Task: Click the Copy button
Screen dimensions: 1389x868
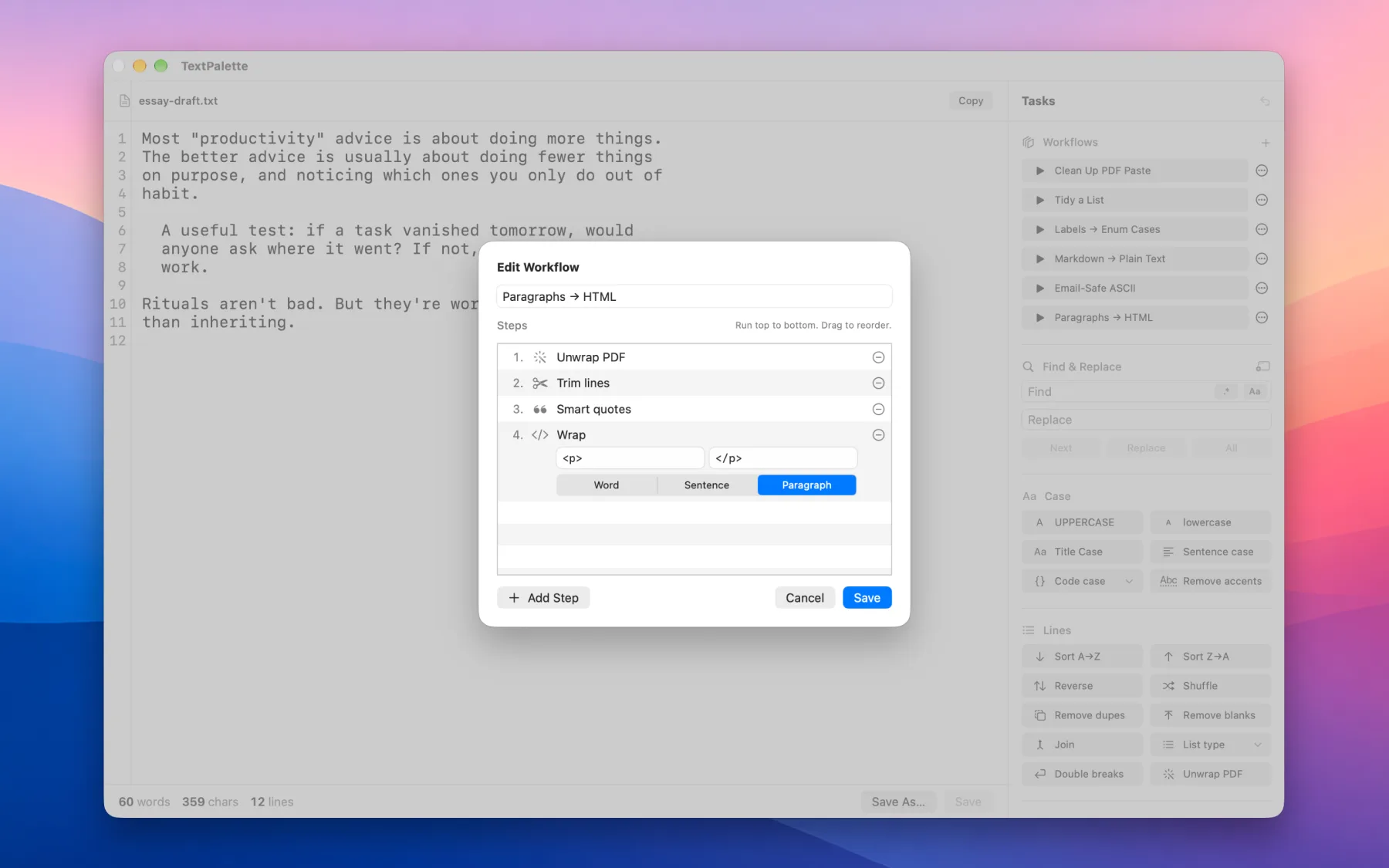Action: [x=971, y=101]
